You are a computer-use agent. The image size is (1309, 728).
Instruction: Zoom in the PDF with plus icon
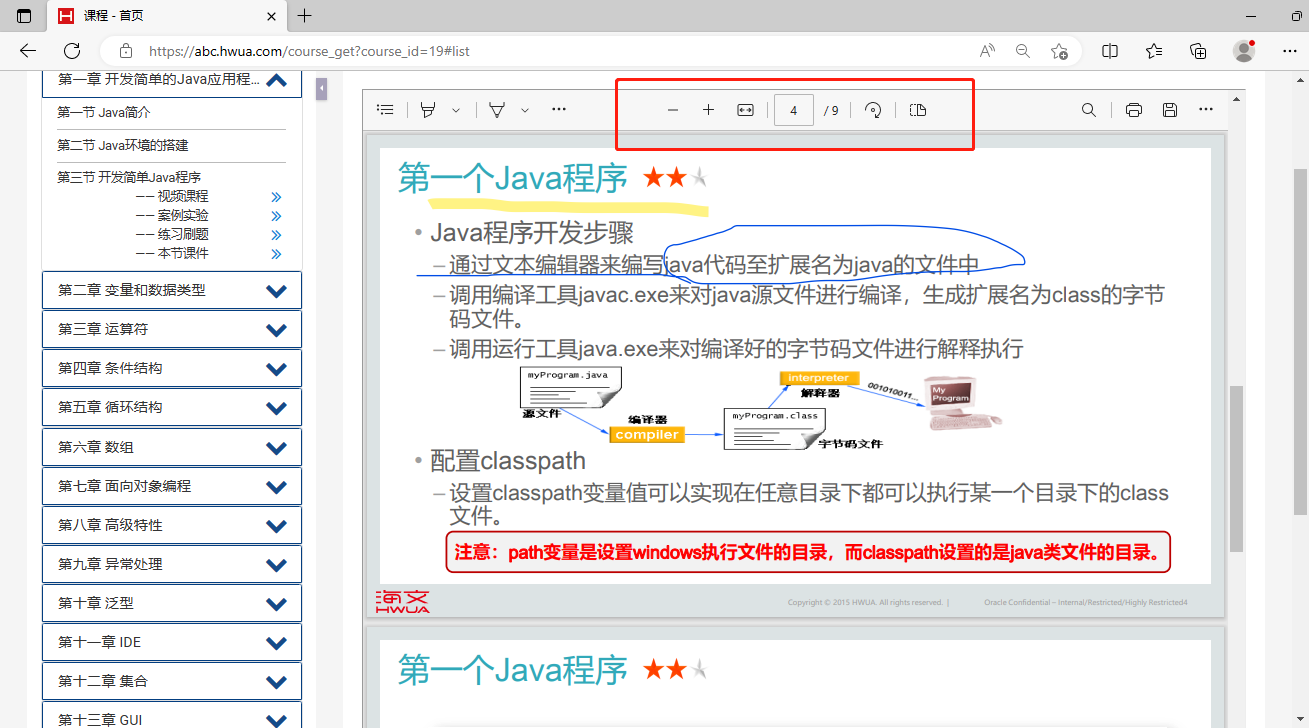(x=708, y=110)
